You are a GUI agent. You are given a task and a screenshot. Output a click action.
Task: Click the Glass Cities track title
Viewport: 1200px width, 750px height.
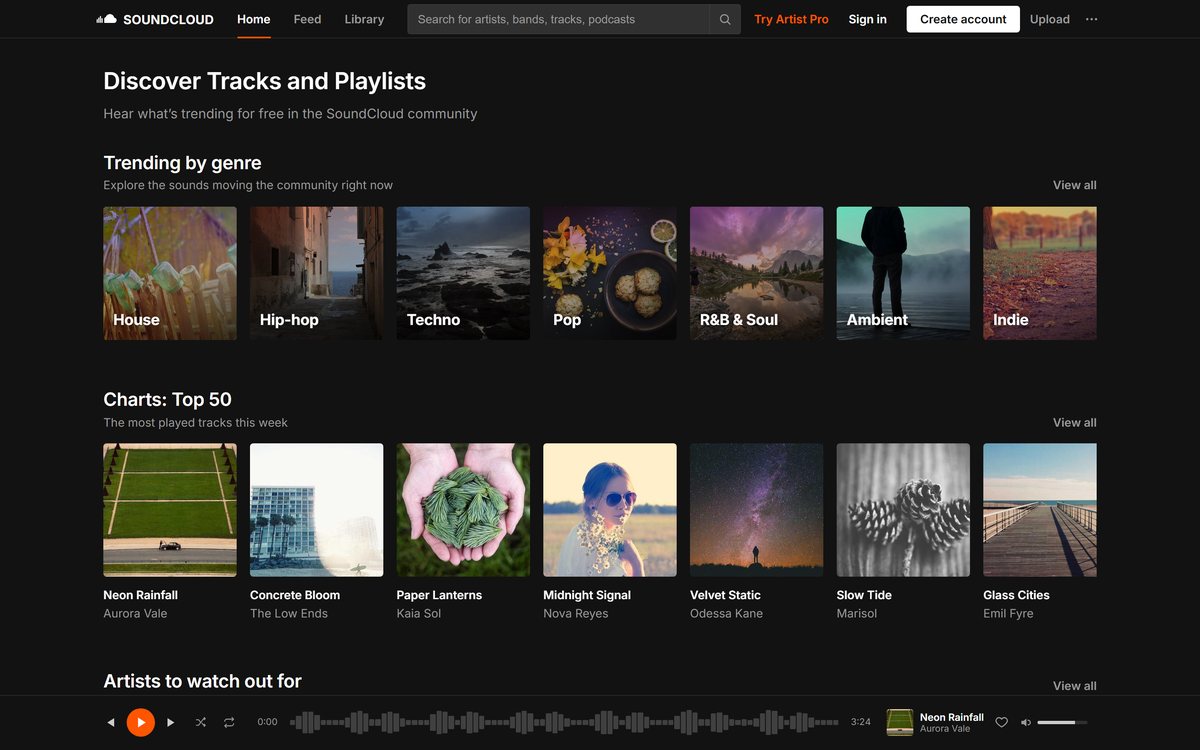1016,595
